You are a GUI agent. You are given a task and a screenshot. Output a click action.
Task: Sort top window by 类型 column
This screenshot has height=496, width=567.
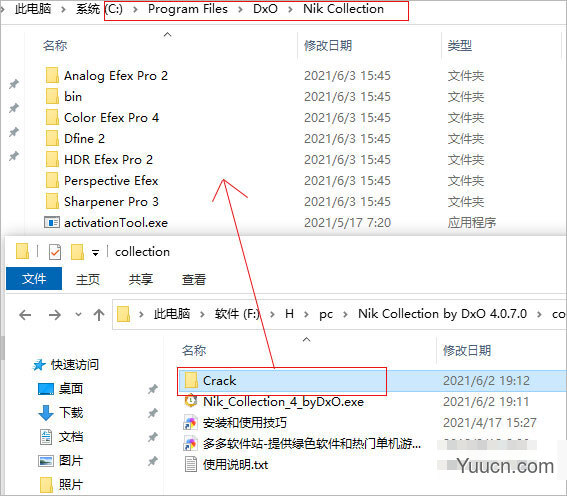point(460,46)
